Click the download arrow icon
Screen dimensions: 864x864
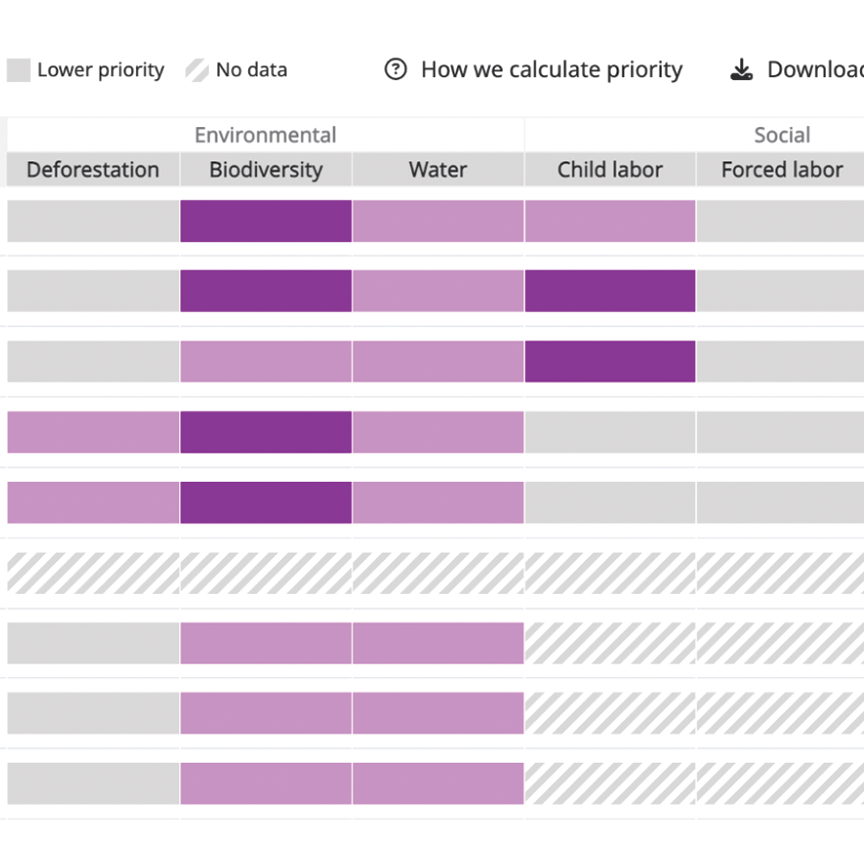coord(741,70)
